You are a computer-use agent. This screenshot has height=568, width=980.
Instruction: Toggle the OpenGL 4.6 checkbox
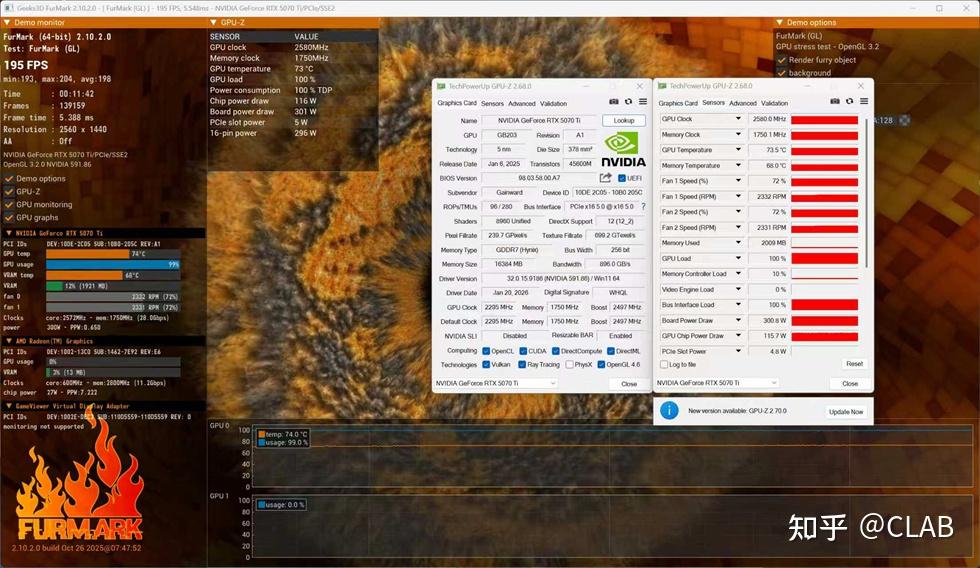coord(601,364)
